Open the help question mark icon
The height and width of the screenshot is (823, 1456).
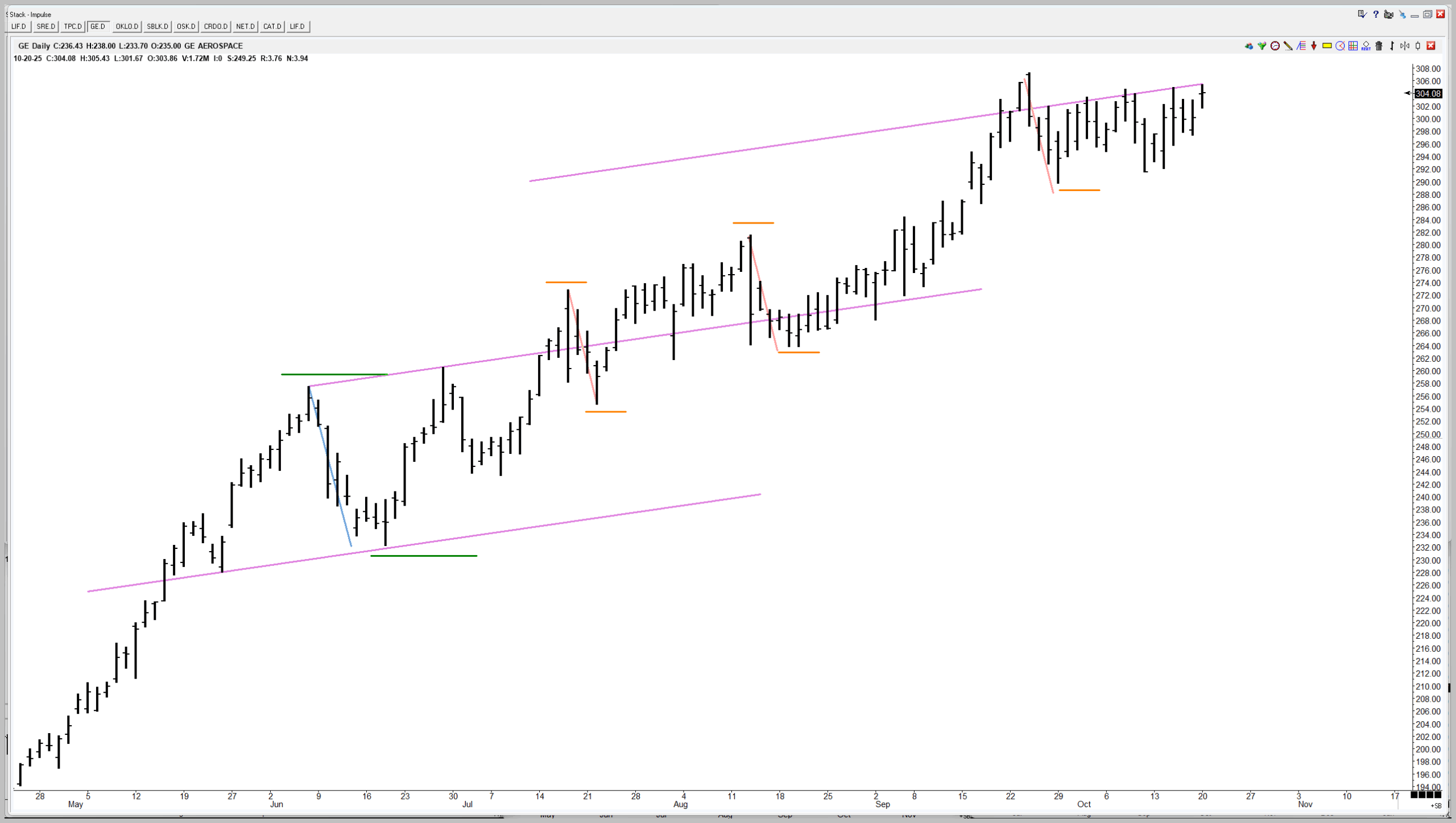(x=1376, y=14)
